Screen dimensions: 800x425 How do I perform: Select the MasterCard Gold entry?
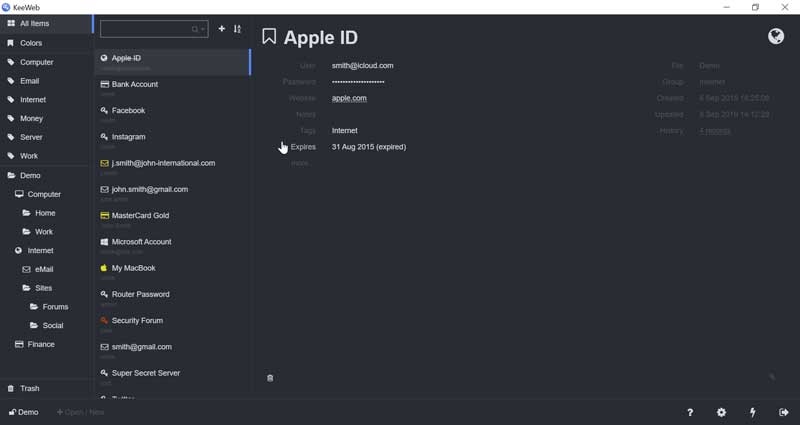pos(140,215)
